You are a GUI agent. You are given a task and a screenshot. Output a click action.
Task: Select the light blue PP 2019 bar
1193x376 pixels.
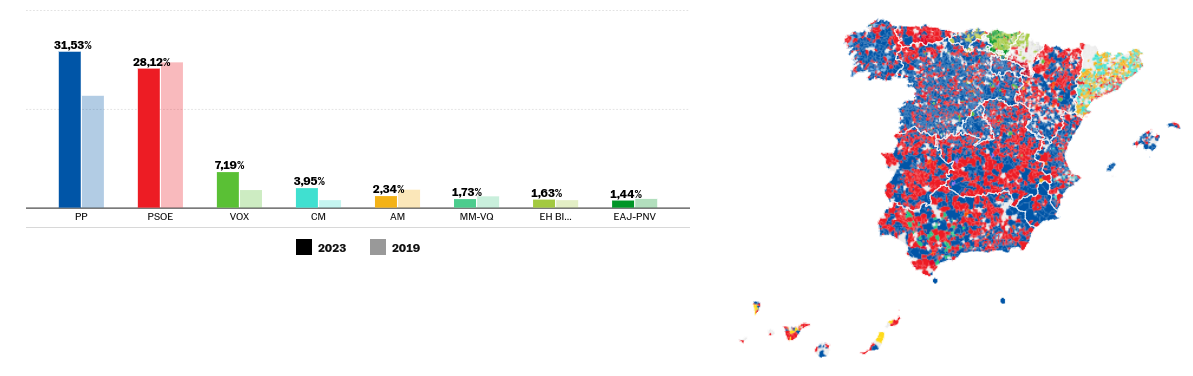click(x=93, y=151)
